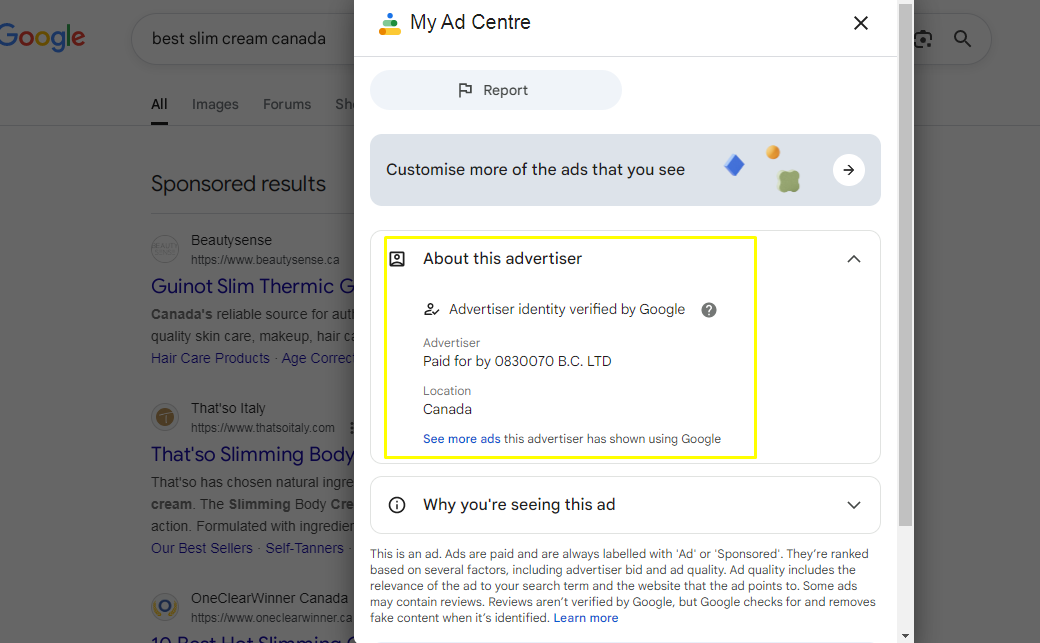Expand the Why you're seeing this ad section
Screen dimensions: 1040x643
click(853, 505)
